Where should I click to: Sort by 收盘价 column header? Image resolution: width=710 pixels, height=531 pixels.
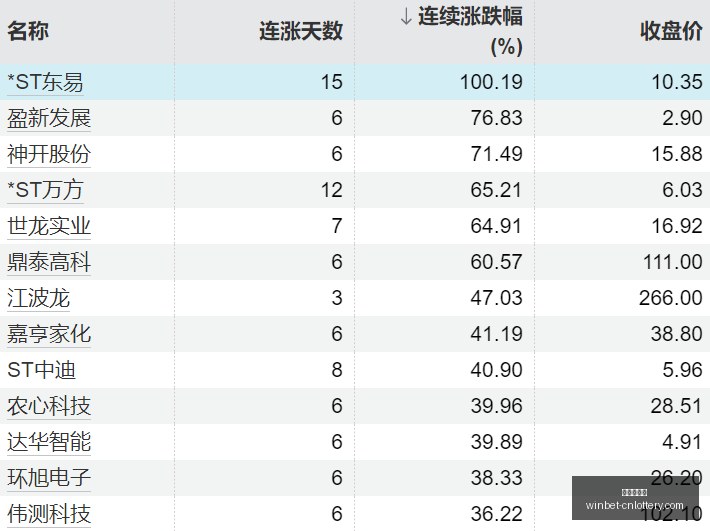[x=671, y=31]
